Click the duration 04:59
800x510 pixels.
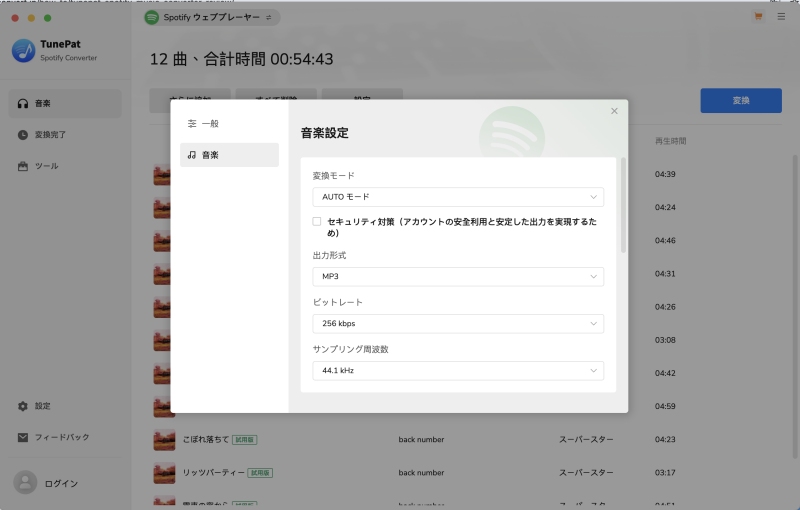(665, 406)
